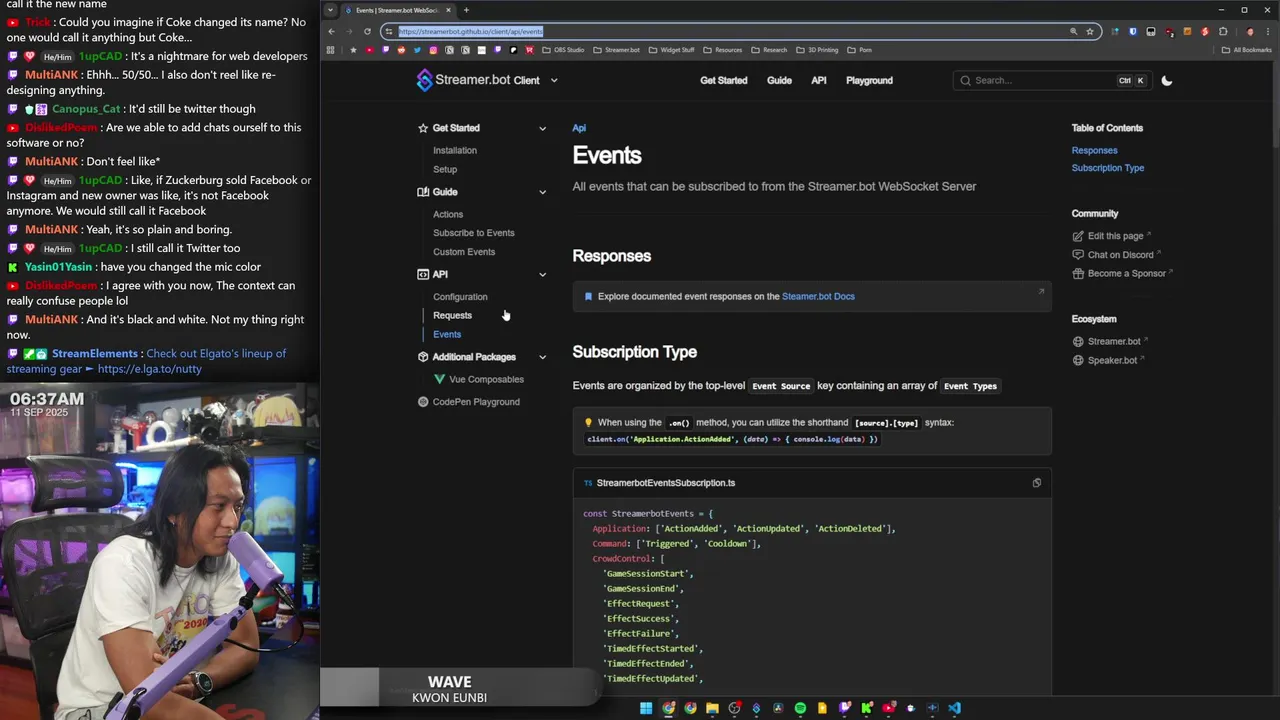Go to Setup page in sidebar
The height and width of the screenshot is (720, 1280).
pos(445,169)
